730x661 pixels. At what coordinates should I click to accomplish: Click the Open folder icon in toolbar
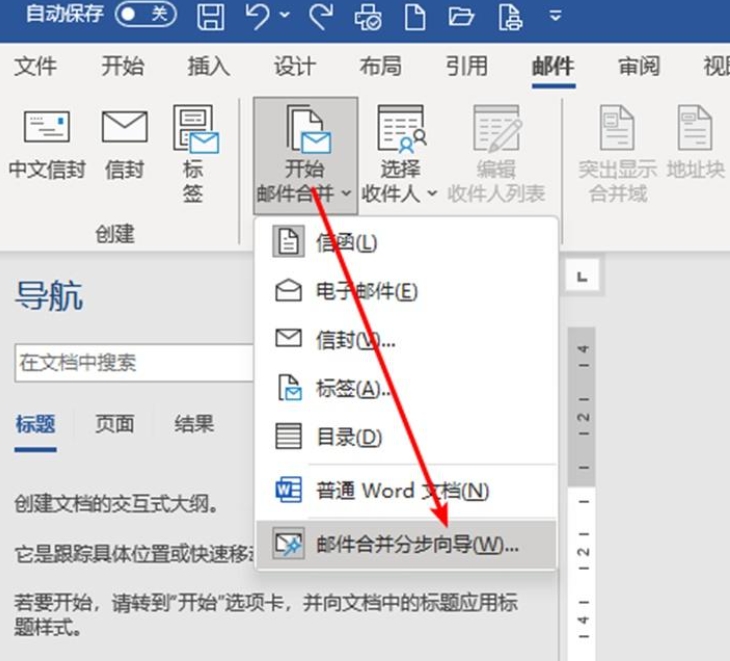460,16
